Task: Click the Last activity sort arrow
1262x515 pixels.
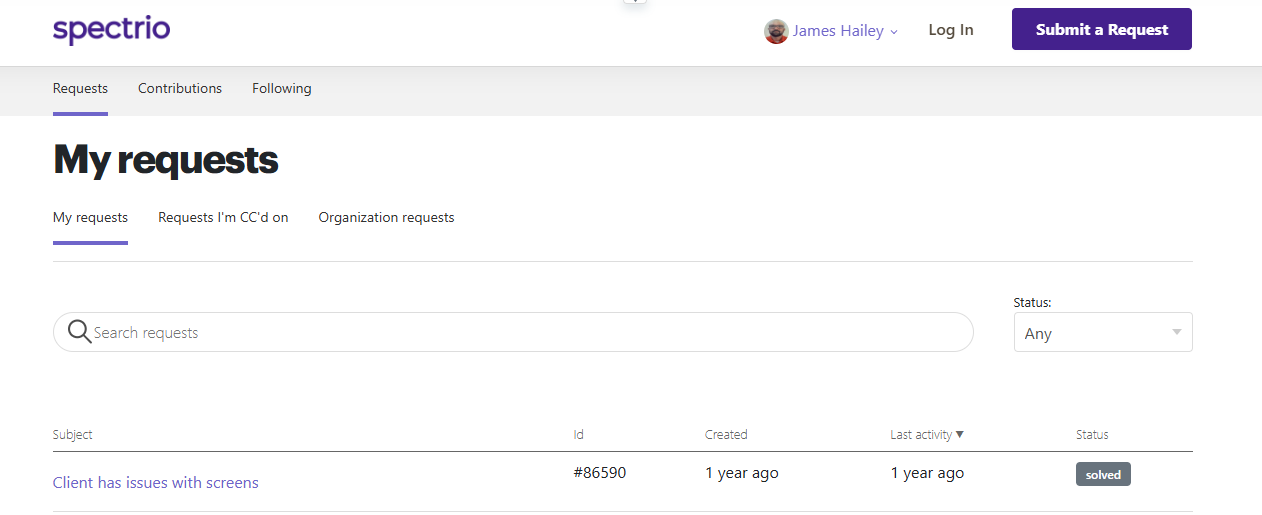Action: coord(960,434)
